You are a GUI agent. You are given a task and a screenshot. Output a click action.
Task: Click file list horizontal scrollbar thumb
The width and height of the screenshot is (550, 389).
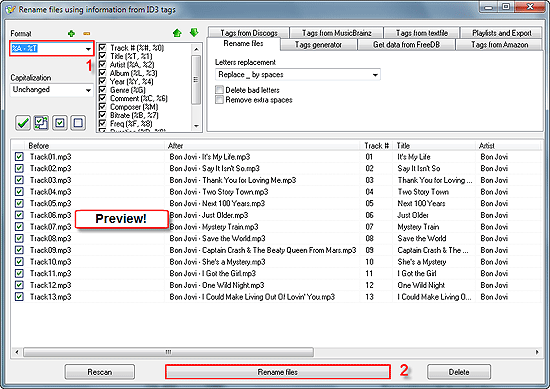[168, 352]
